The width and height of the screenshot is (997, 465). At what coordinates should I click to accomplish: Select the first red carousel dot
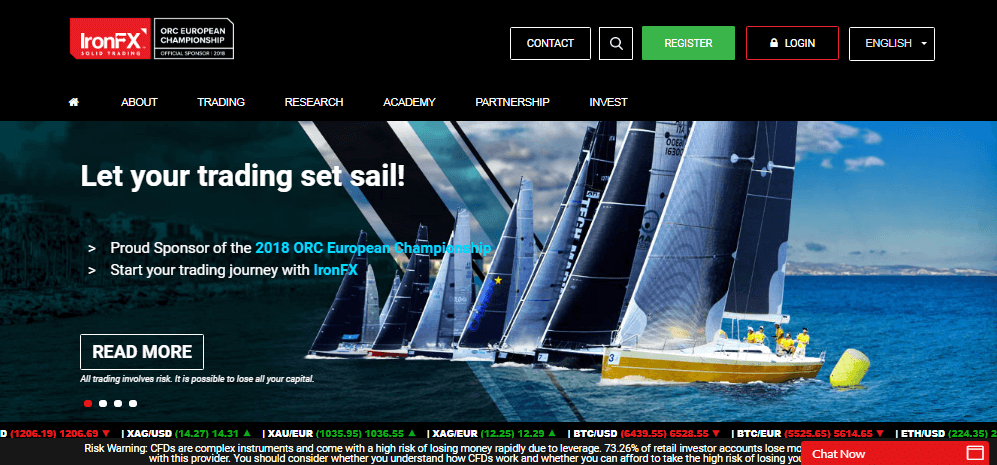pyautogui.click(x=88, y=403)
